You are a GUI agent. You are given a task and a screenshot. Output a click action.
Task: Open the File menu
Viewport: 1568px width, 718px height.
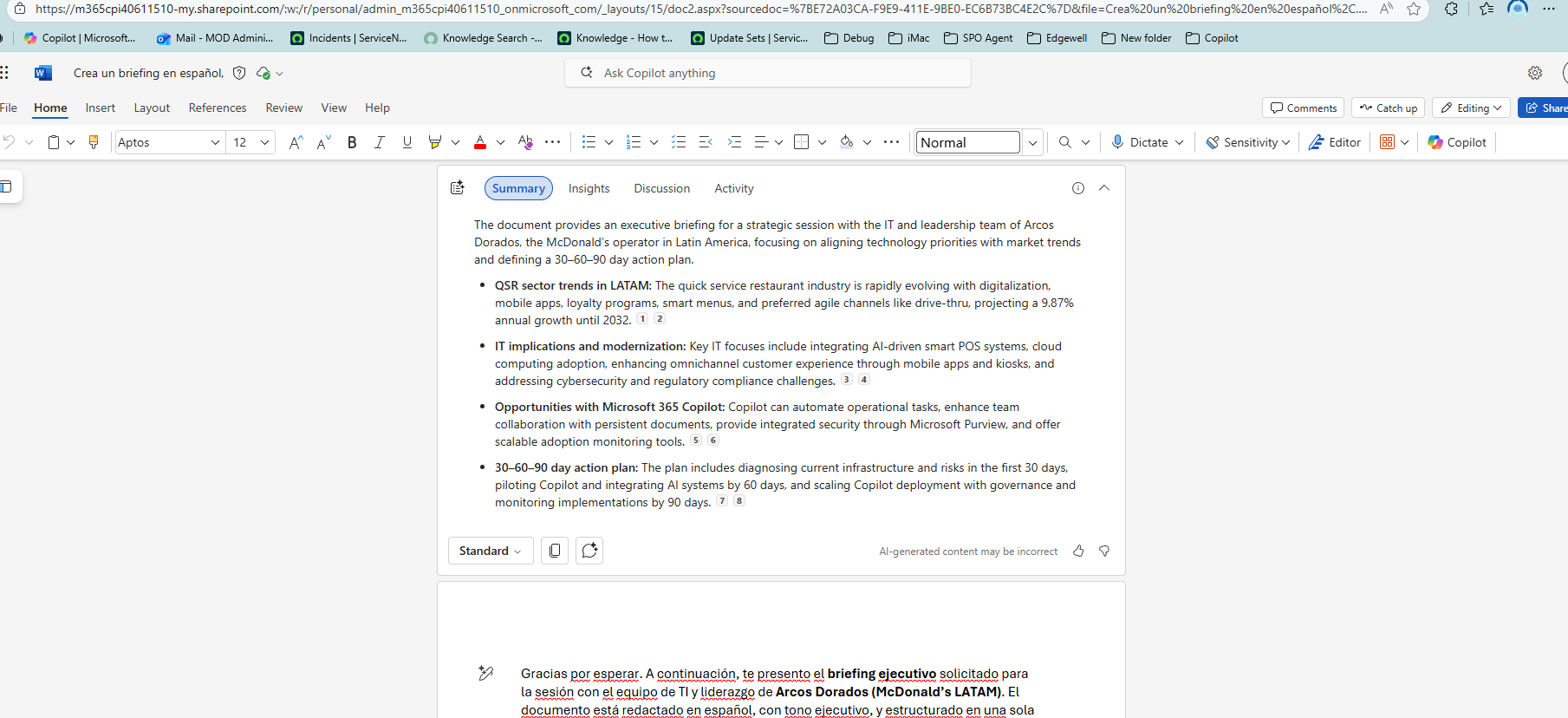[x=9, y=108]
